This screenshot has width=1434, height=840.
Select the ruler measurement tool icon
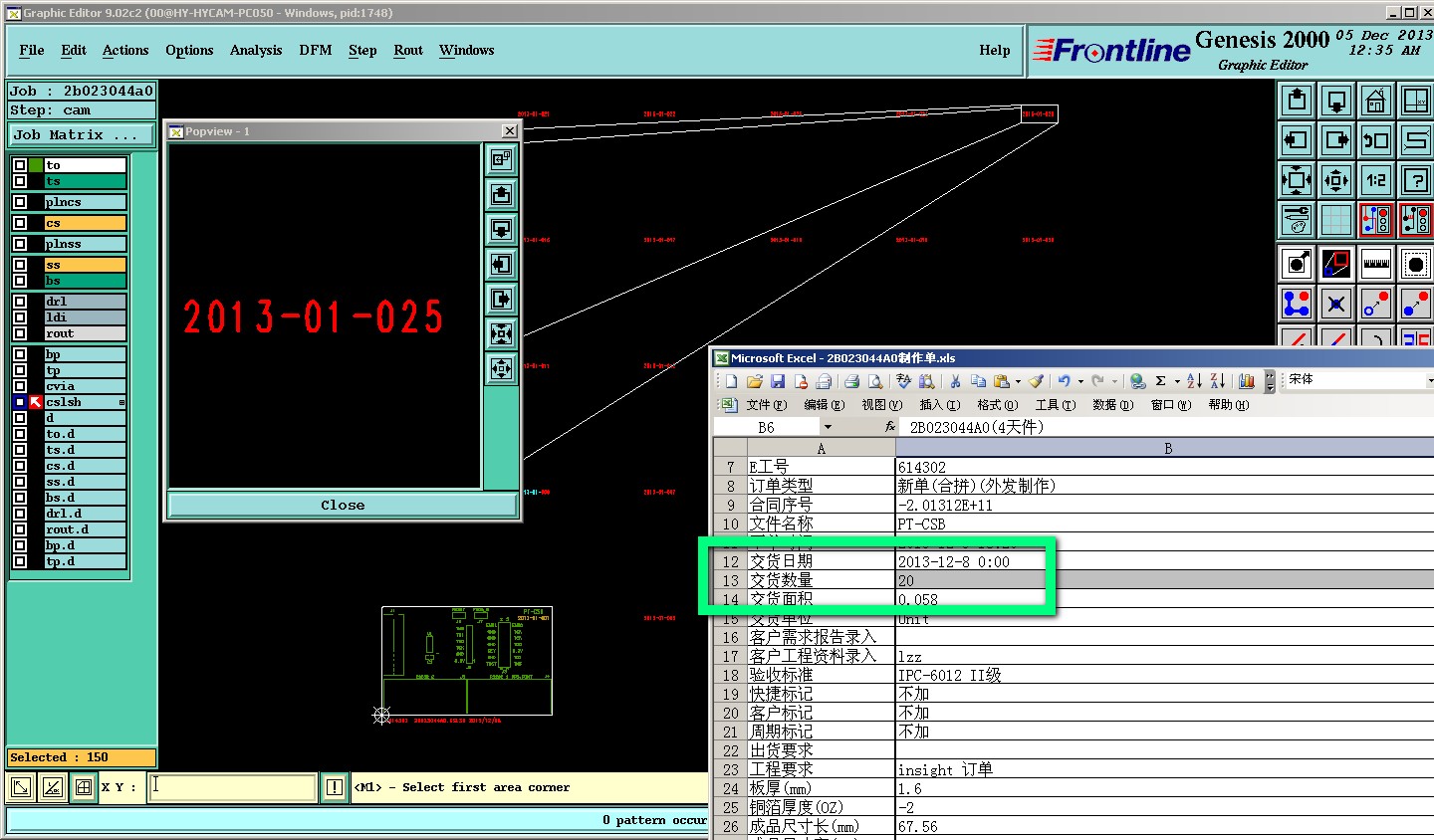1376,264
